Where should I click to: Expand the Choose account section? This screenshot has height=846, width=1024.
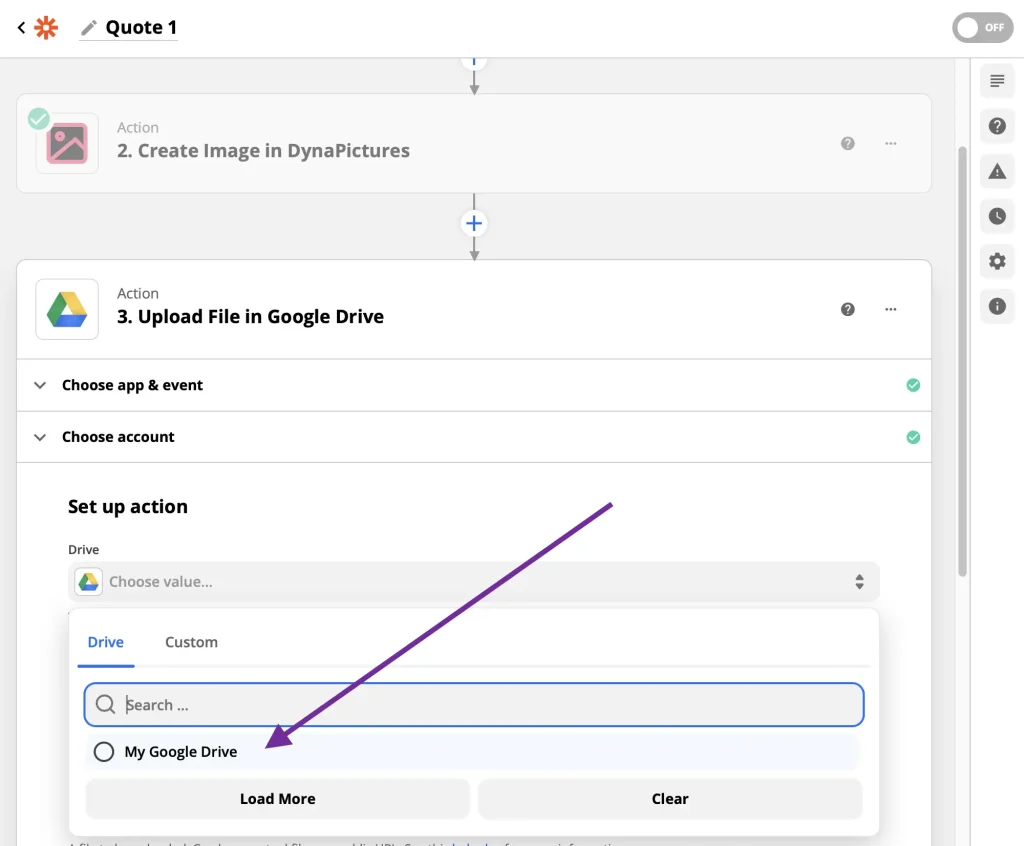click(474, 437)
